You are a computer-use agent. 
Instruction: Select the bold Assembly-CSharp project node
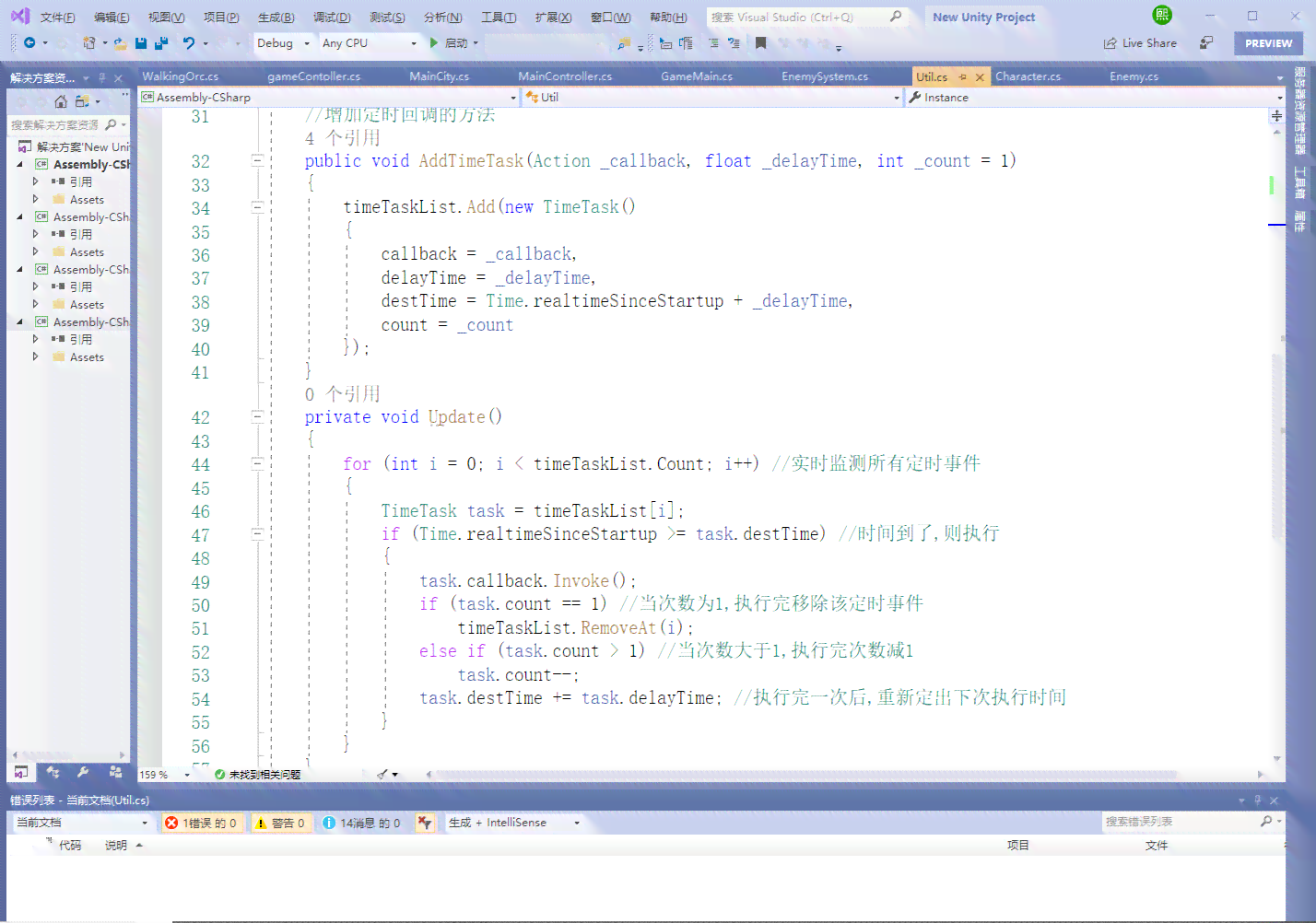[91, 164]
